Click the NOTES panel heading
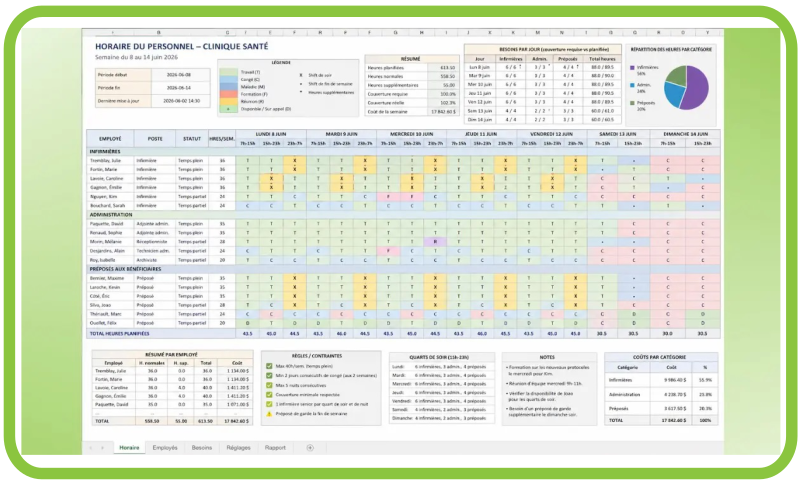The height and width of the screenshot is (480, 800). pyautogui.click(x=547, y=358)
